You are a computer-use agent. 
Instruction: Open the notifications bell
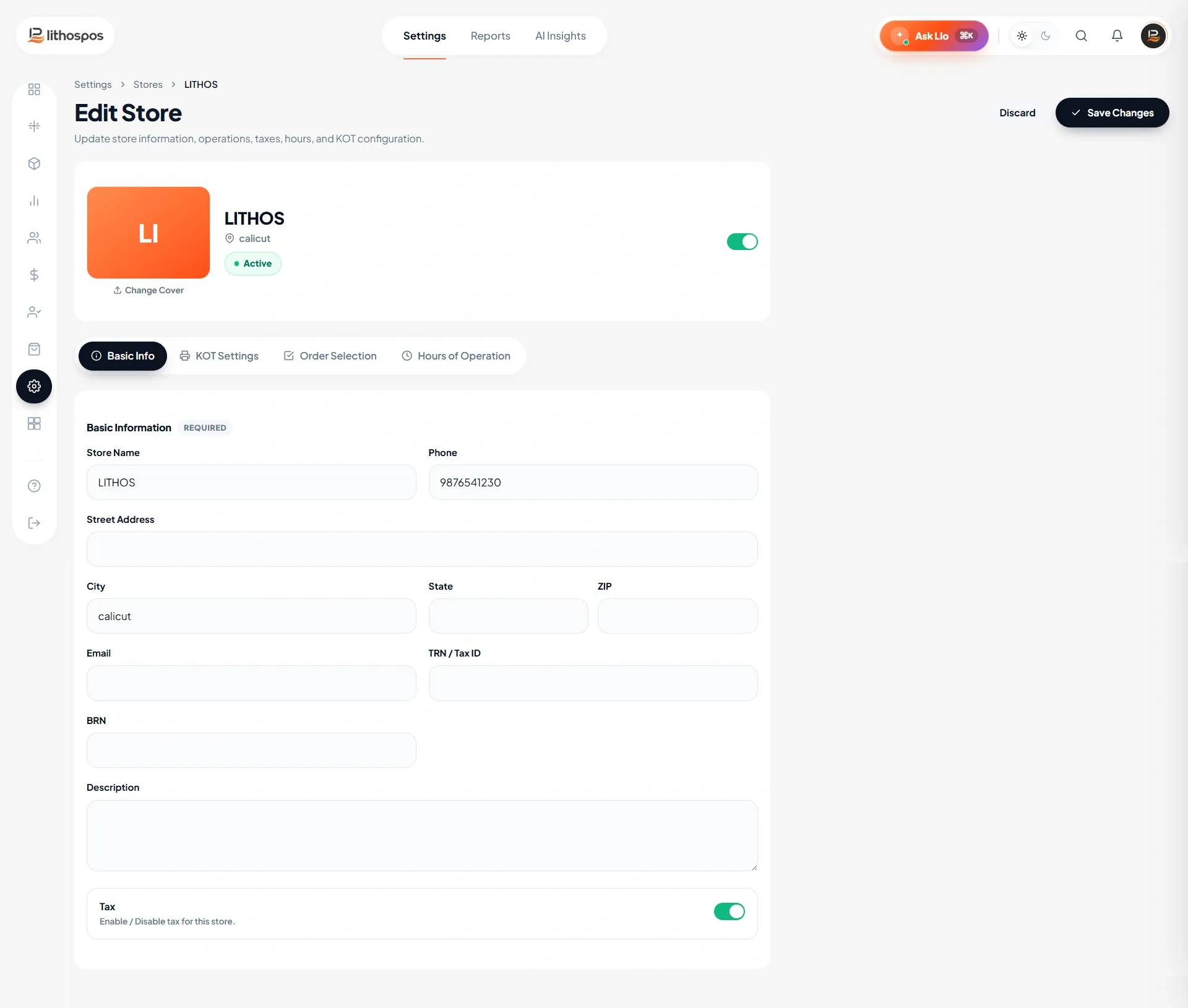click(1117, 36)
